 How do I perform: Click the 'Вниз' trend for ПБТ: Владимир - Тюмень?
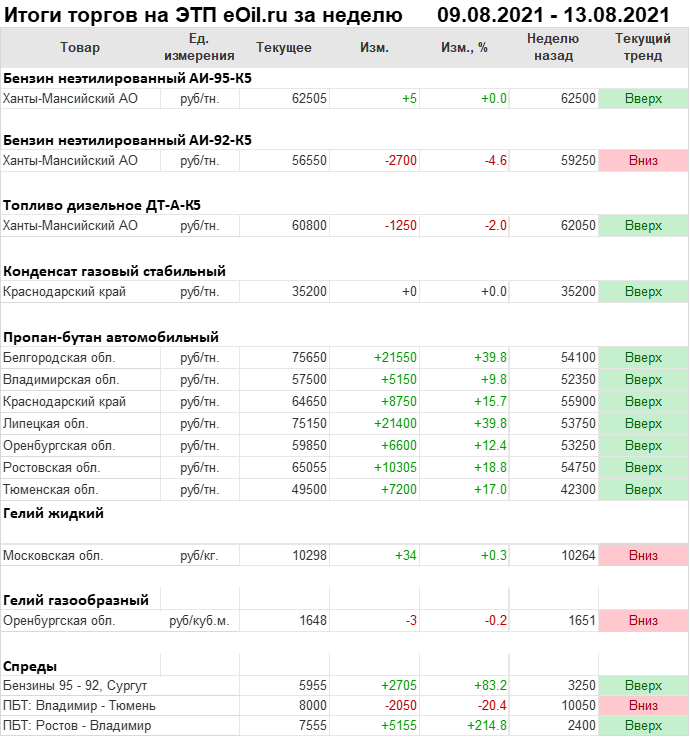pos(643,706)
